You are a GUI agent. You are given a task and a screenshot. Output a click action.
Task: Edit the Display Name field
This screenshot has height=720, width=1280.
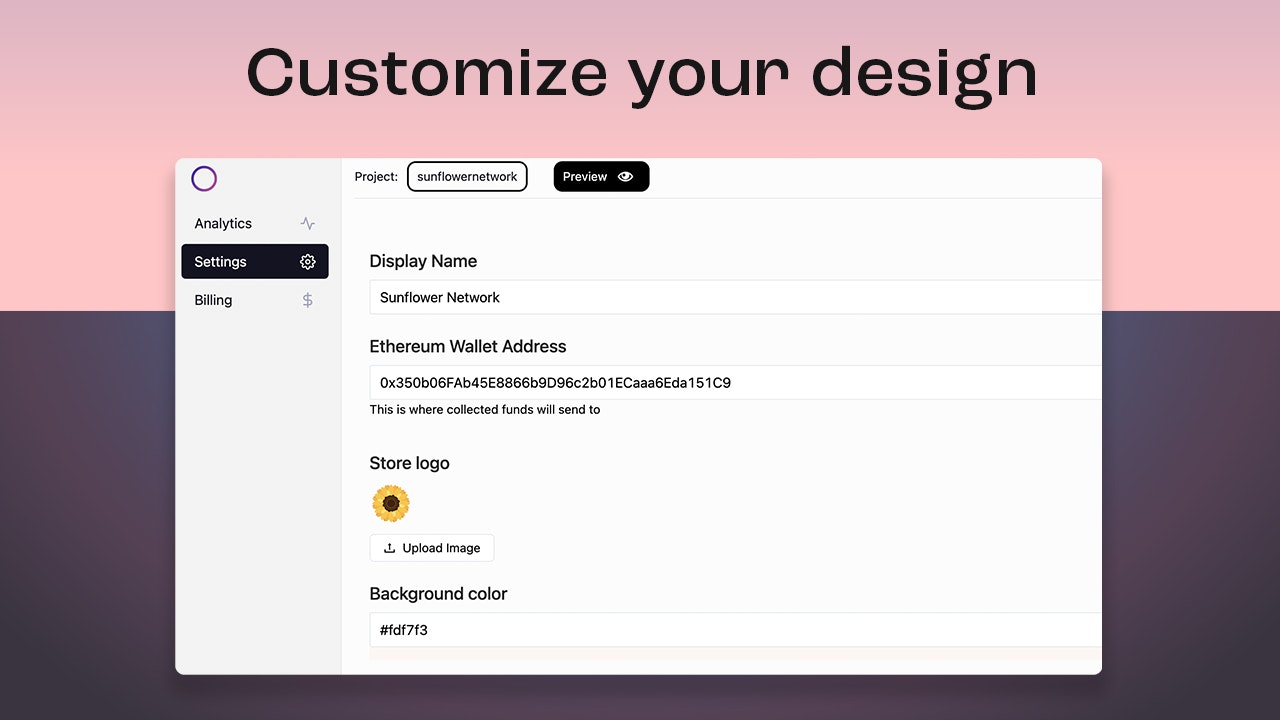tap(735, 297)
